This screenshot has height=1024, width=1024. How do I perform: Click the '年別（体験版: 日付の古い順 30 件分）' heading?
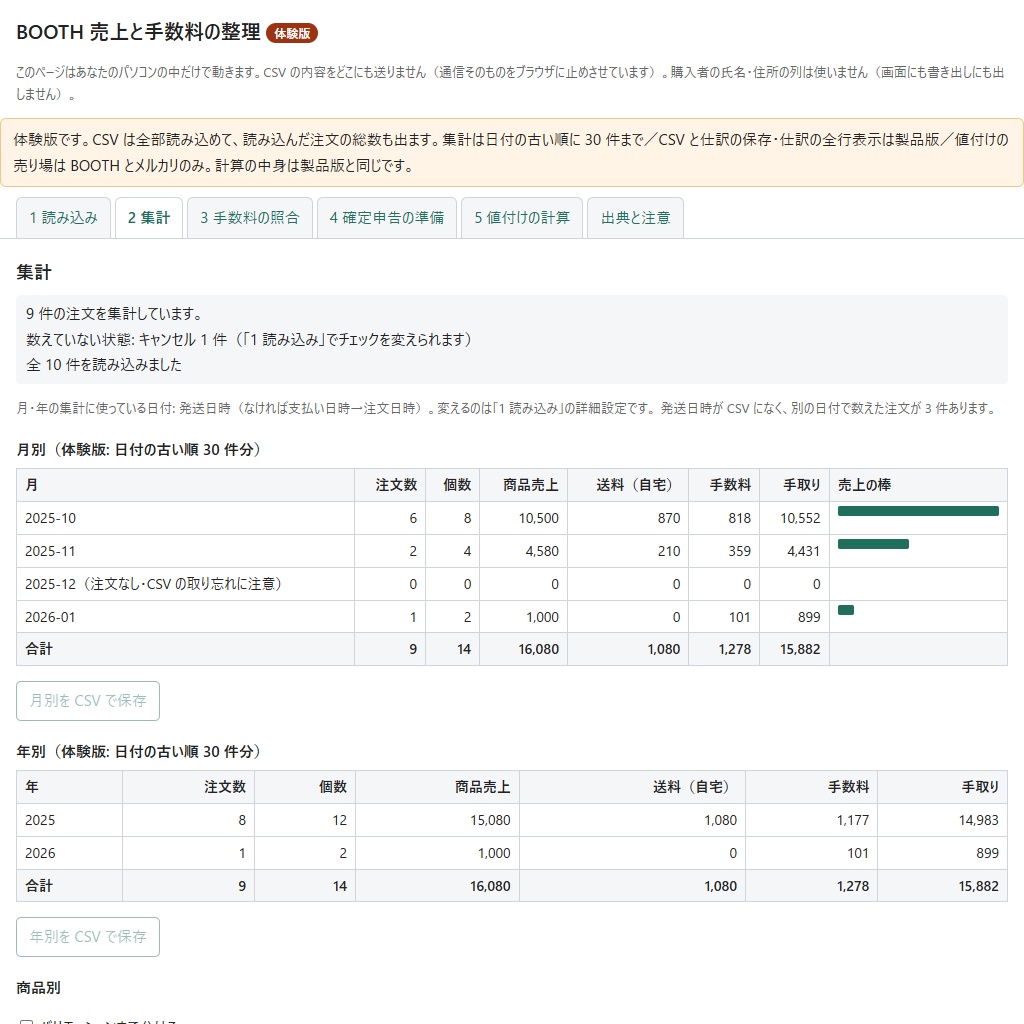pos(138,751)
